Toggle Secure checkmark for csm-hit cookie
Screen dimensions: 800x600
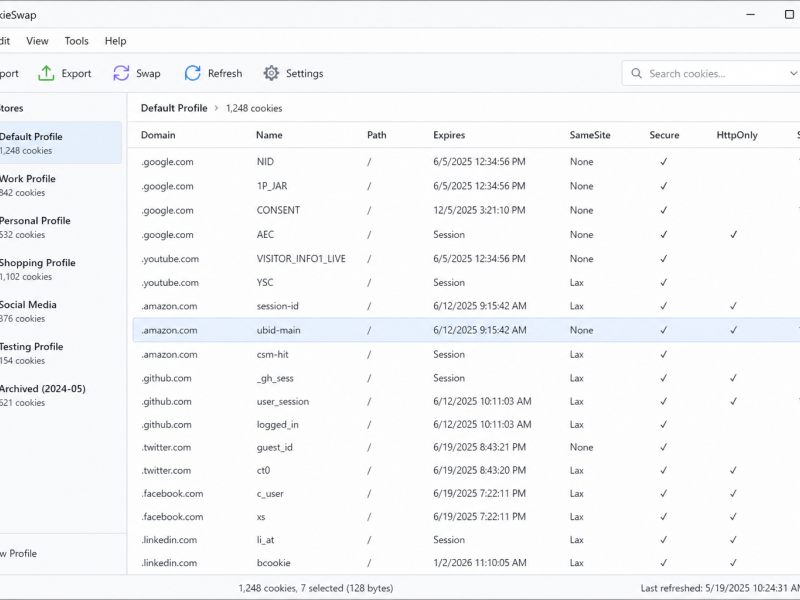(664, 354)
